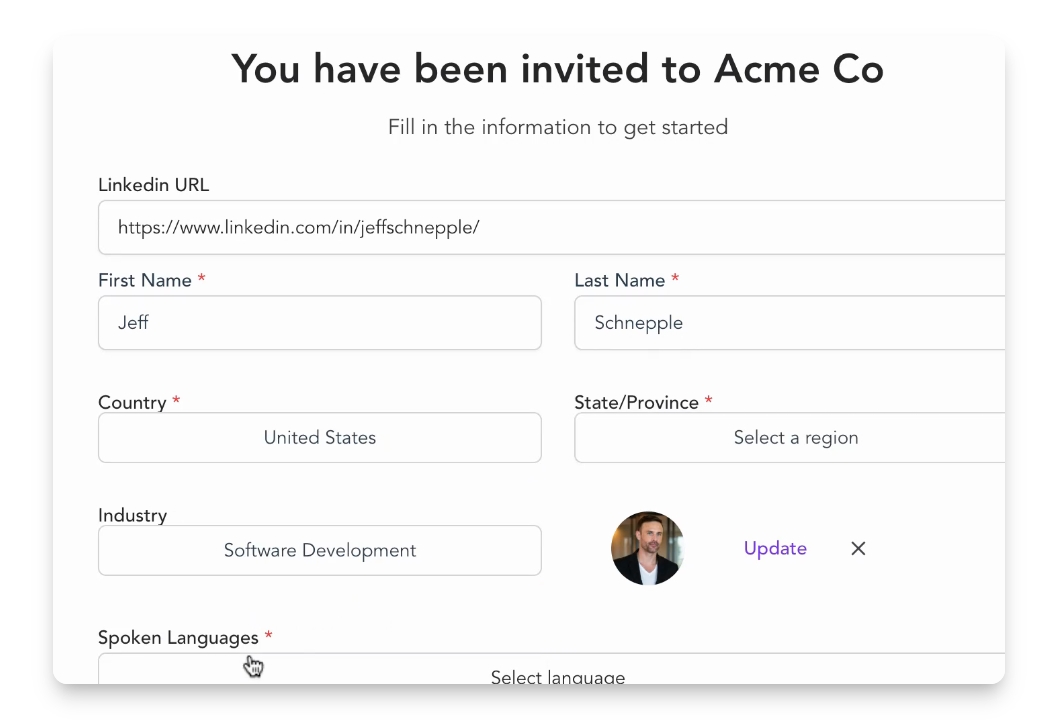Click the "You have been invited" heading
Viewport: 1058px width, 720px height.
point(557,69)
